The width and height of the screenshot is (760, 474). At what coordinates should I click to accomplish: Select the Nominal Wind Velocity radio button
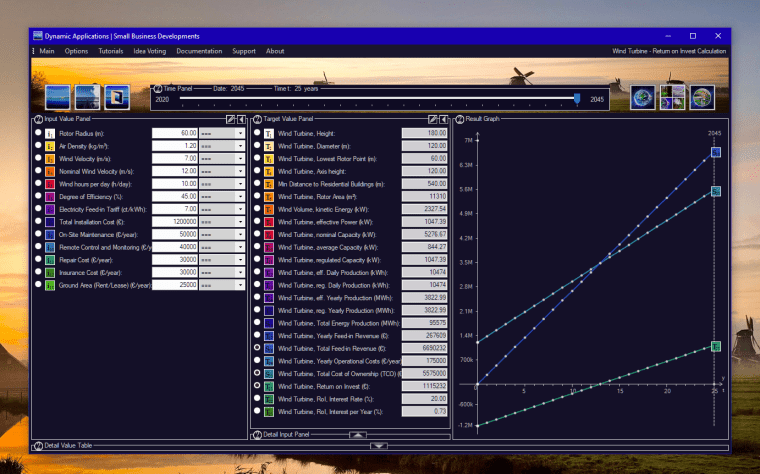tap(38, 171)
